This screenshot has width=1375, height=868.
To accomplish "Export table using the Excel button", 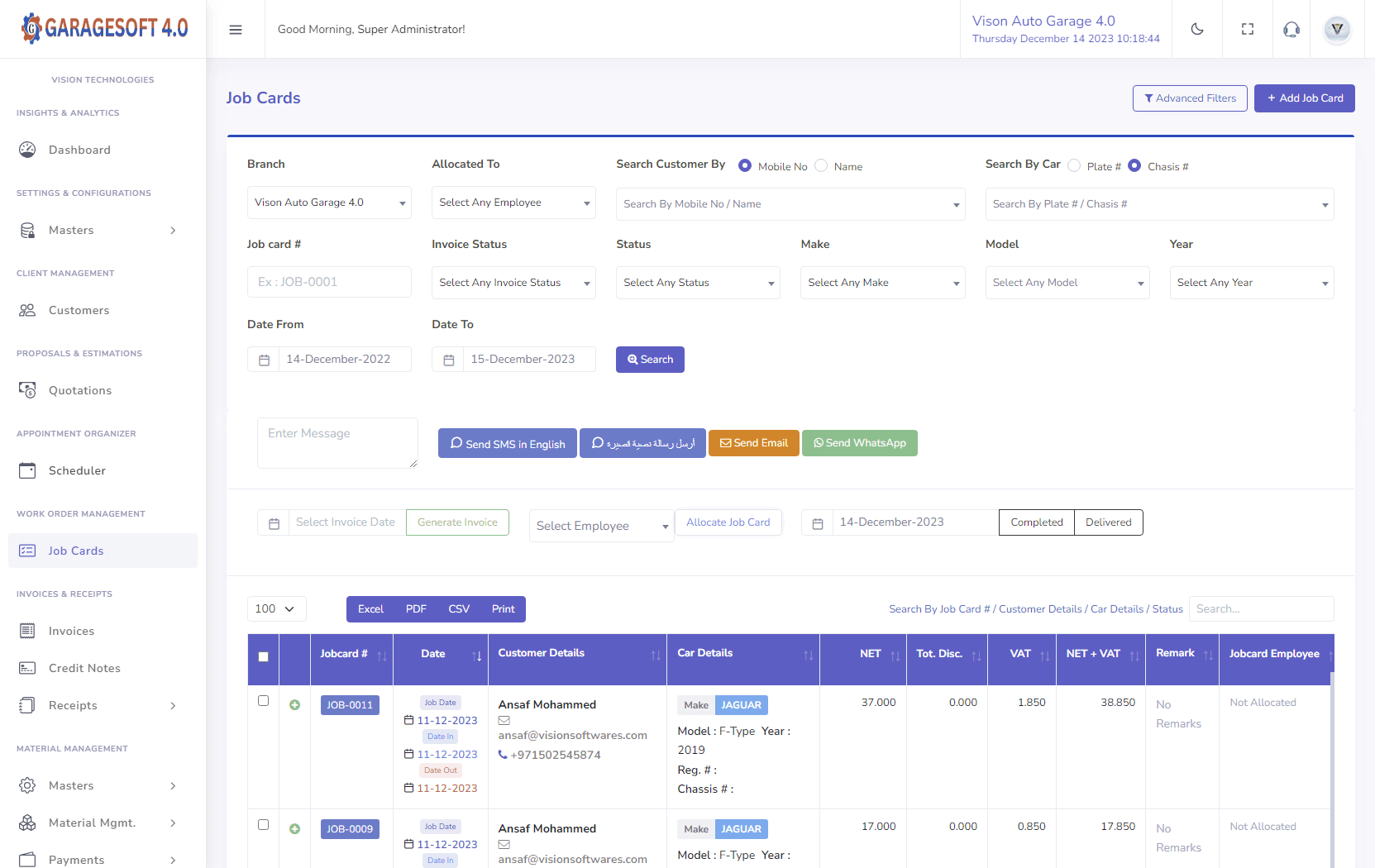I will click(x=370, y=609).
